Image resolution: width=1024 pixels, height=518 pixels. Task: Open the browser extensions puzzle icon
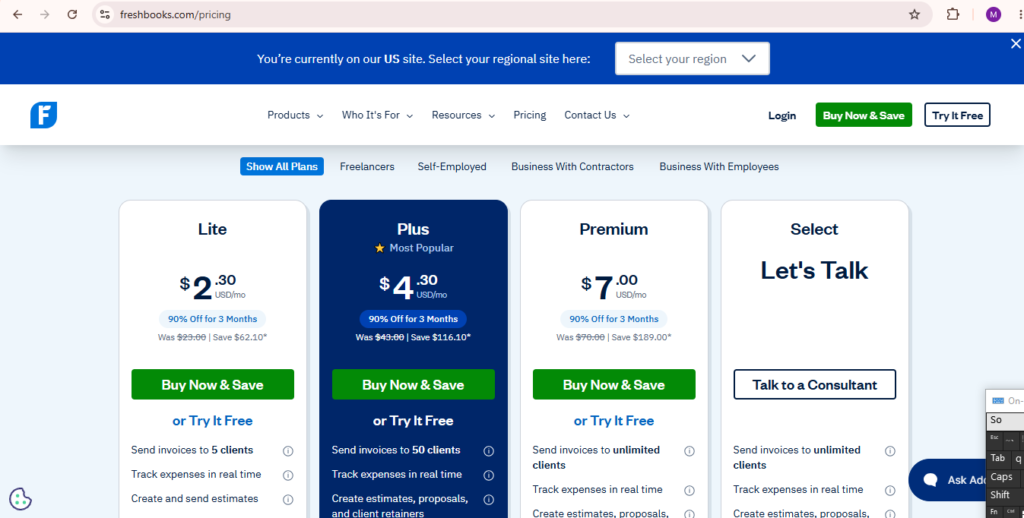[953, 14]
